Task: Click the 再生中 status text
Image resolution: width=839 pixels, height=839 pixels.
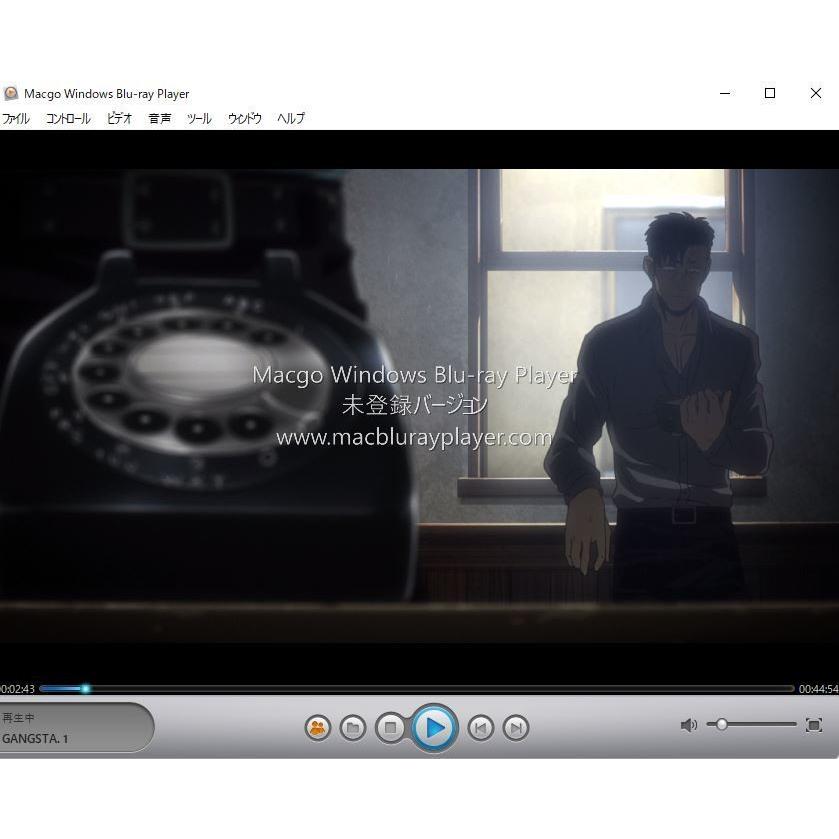Action: click(18, 718)
